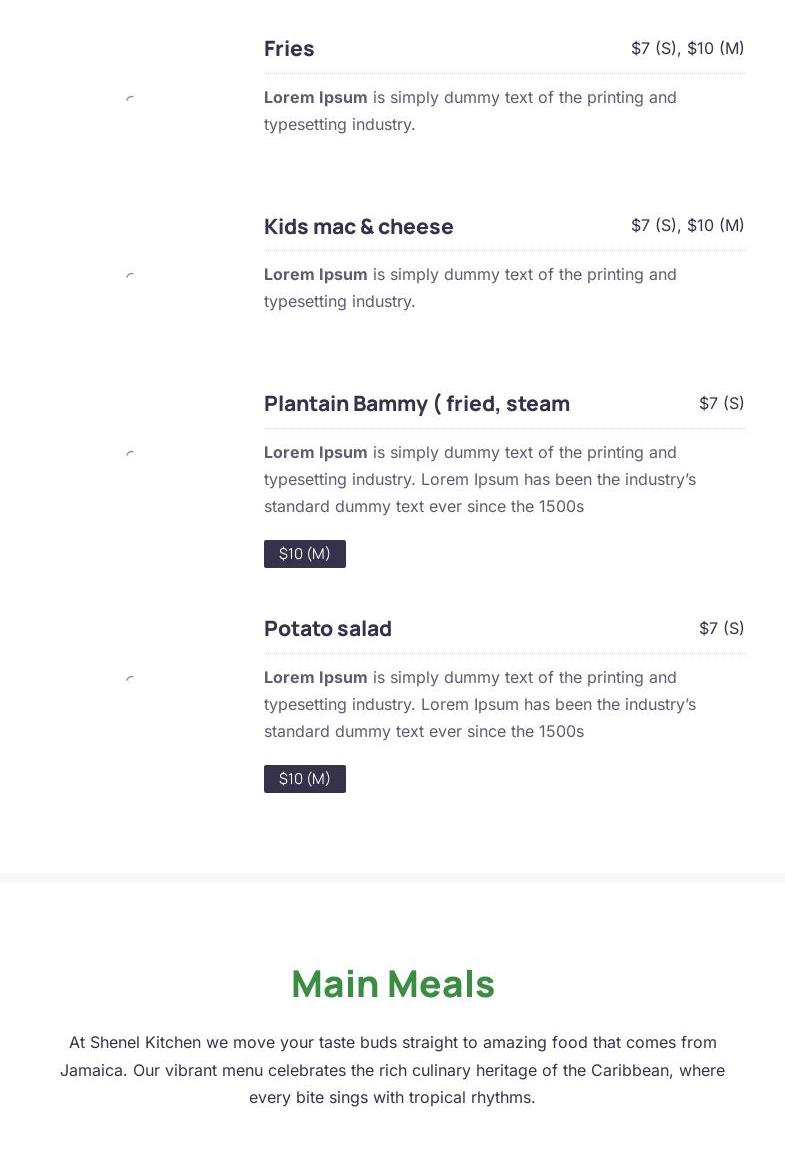
Task: Click the Plantain Bammy description paragraph
Action: tap(480, 479)
